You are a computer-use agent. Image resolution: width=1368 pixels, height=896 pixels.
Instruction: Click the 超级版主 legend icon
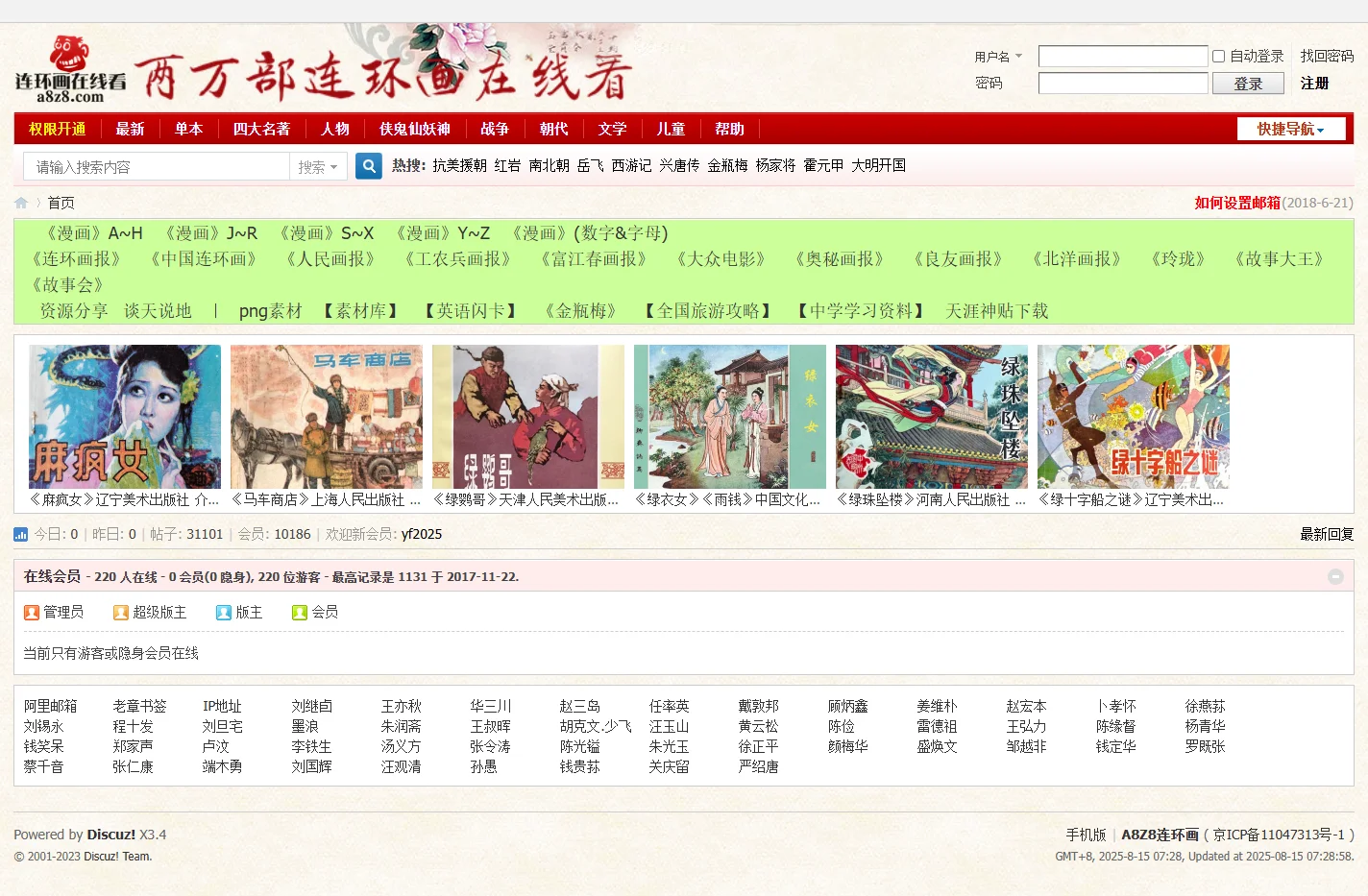coord(121,612)
